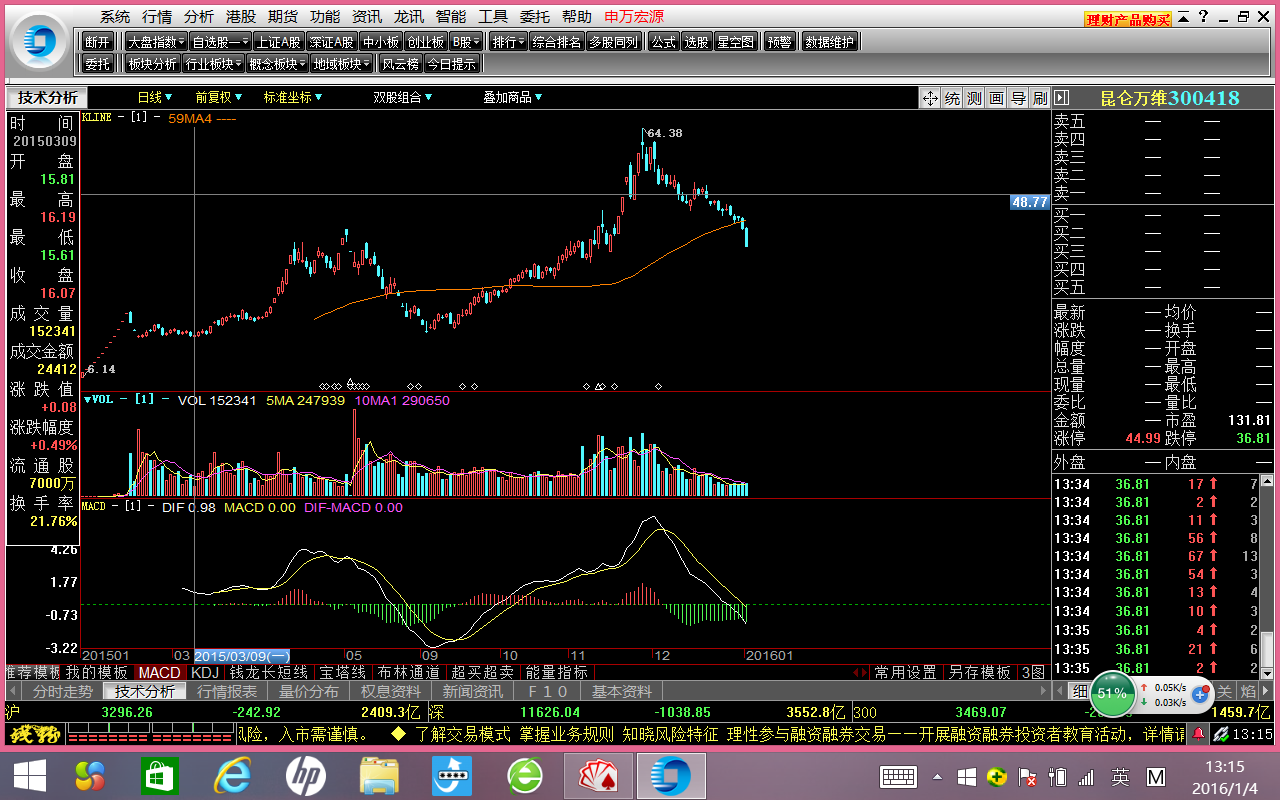
Task: Open the on-screen keyboard tray icon
Action: 899,777
